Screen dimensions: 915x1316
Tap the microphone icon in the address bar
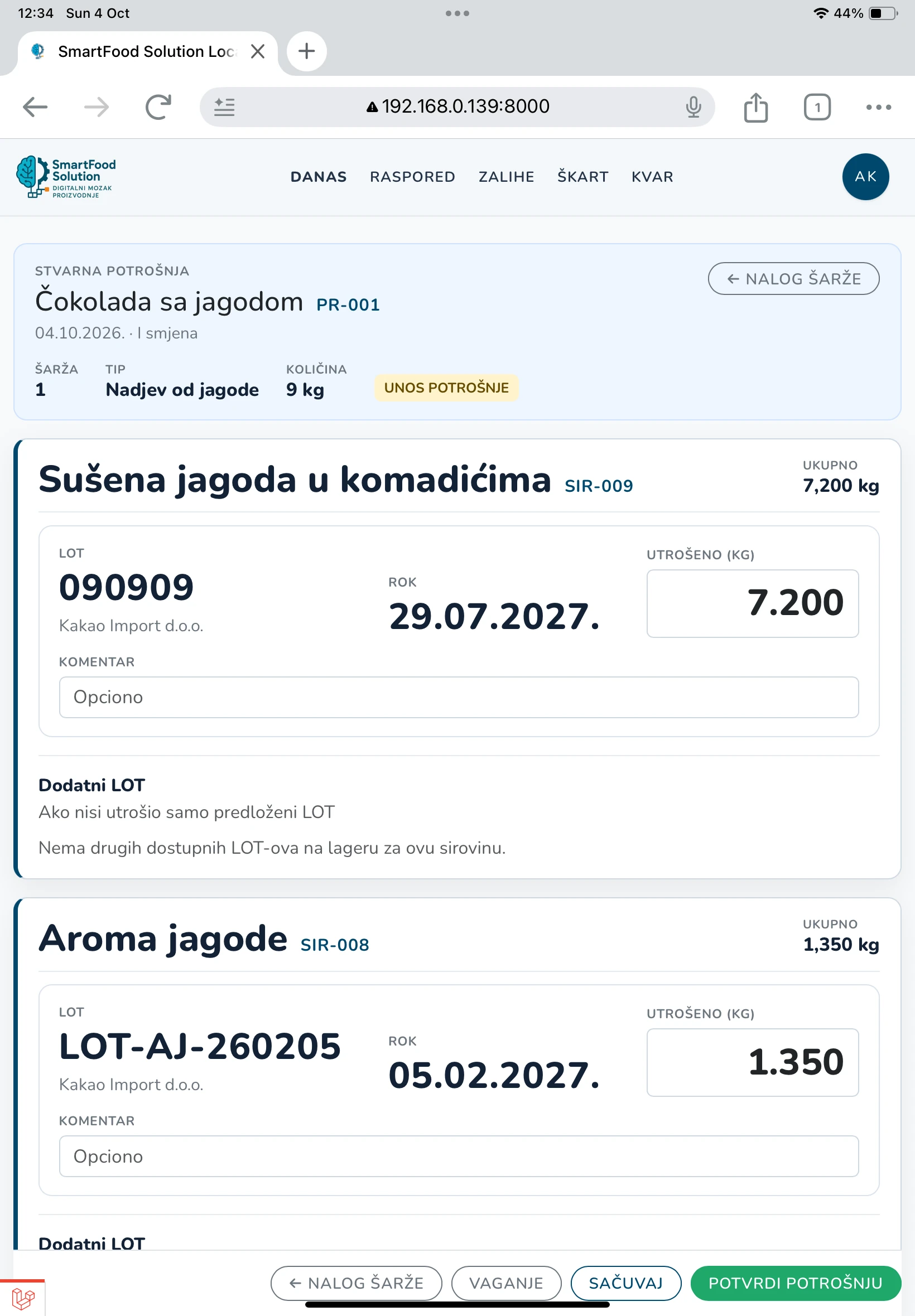pos(693,107)
